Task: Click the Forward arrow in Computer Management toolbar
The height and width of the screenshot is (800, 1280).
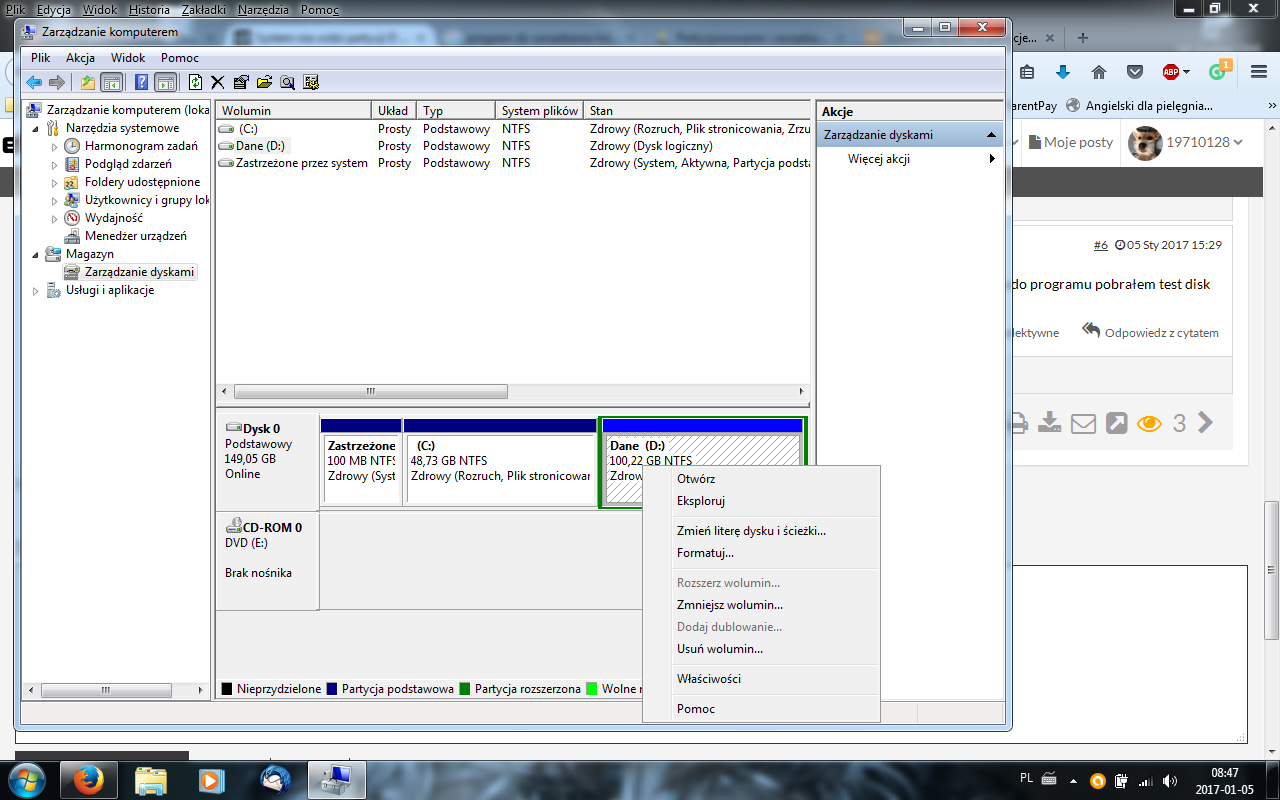Action: tap(57, 82)
